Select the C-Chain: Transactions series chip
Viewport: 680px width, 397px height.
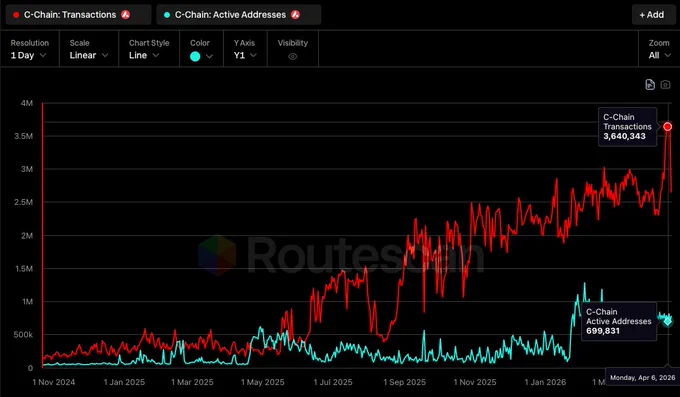[x=78, y=15]
